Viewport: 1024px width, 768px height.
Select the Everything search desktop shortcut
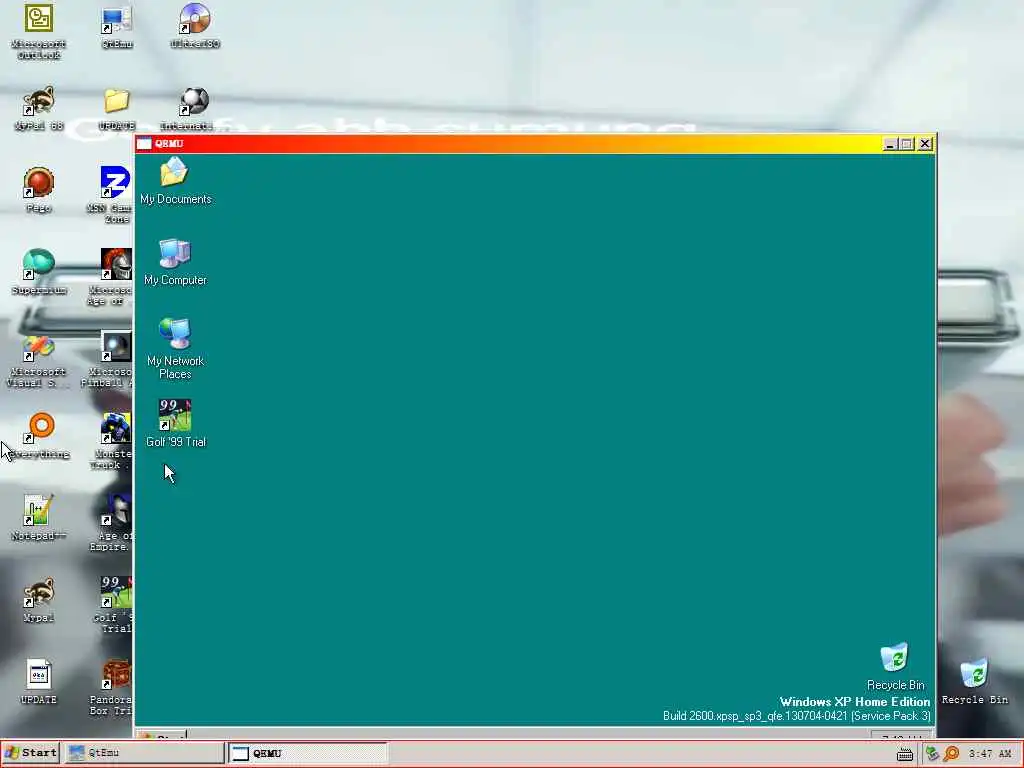pos(40,436)
